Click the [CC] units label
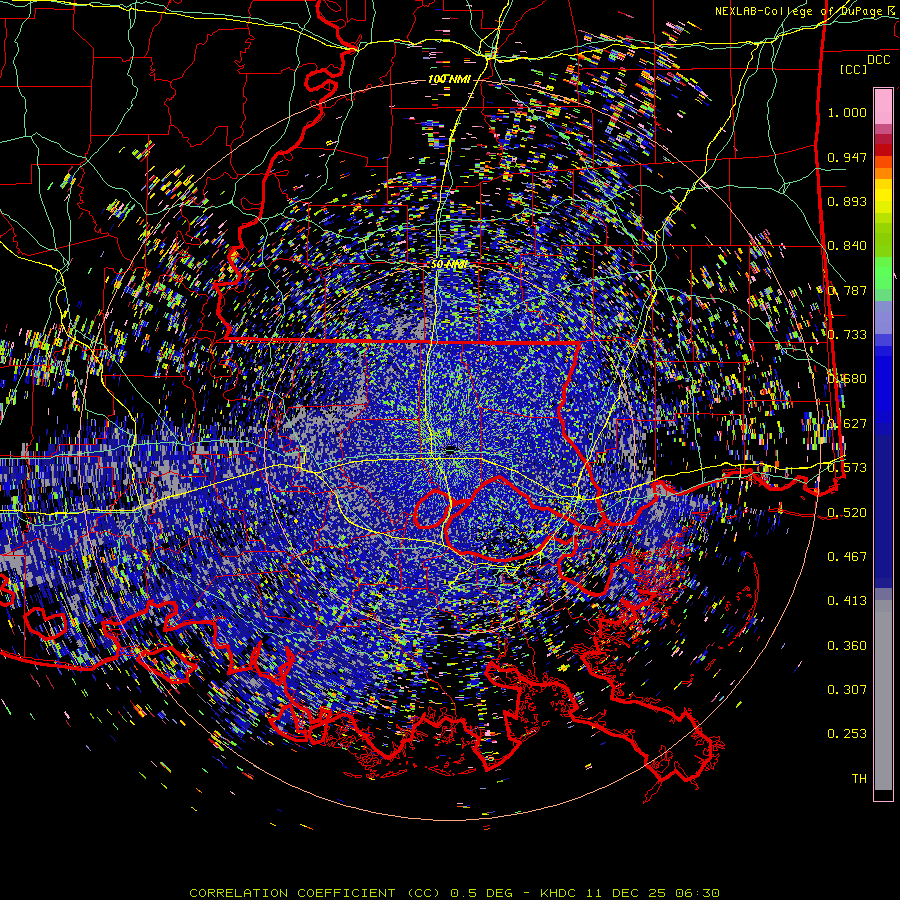This screenshot has width=900, height=900. [x=853, y=69]
